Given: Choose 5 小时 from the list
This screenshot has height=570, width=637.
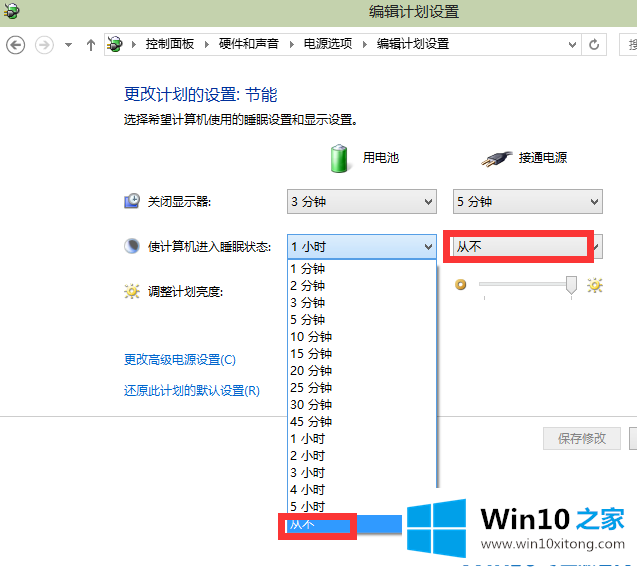Looking at the screenshot, I should click(x=362, y=507).
